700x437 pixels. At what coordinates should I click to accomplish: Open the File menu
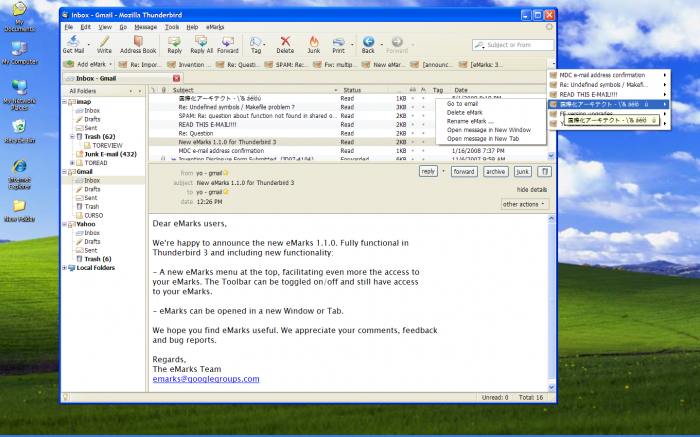[x=69, y=27]
